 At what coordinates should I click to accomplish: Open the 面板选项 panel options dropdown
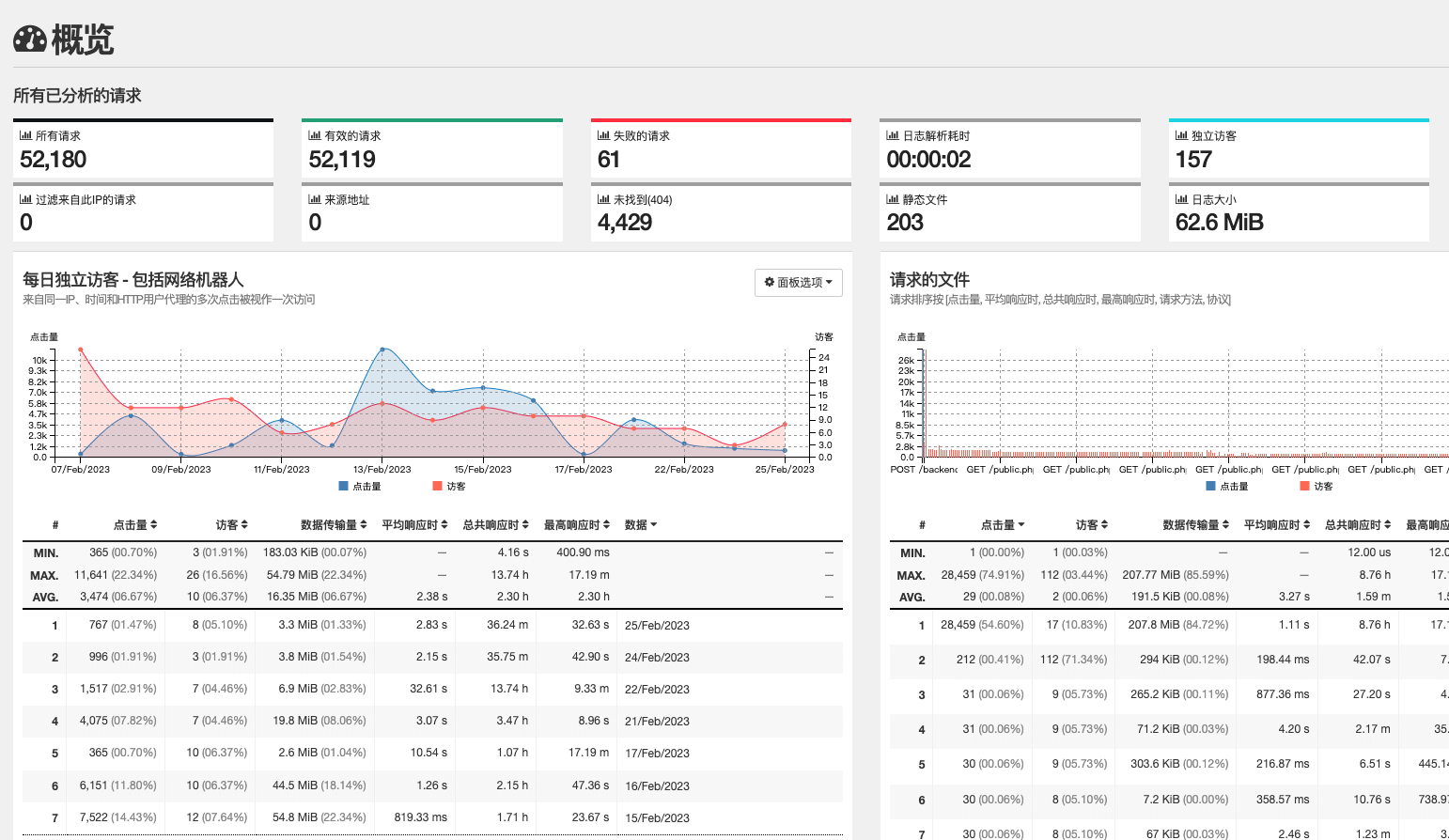[x=798, y=282]
